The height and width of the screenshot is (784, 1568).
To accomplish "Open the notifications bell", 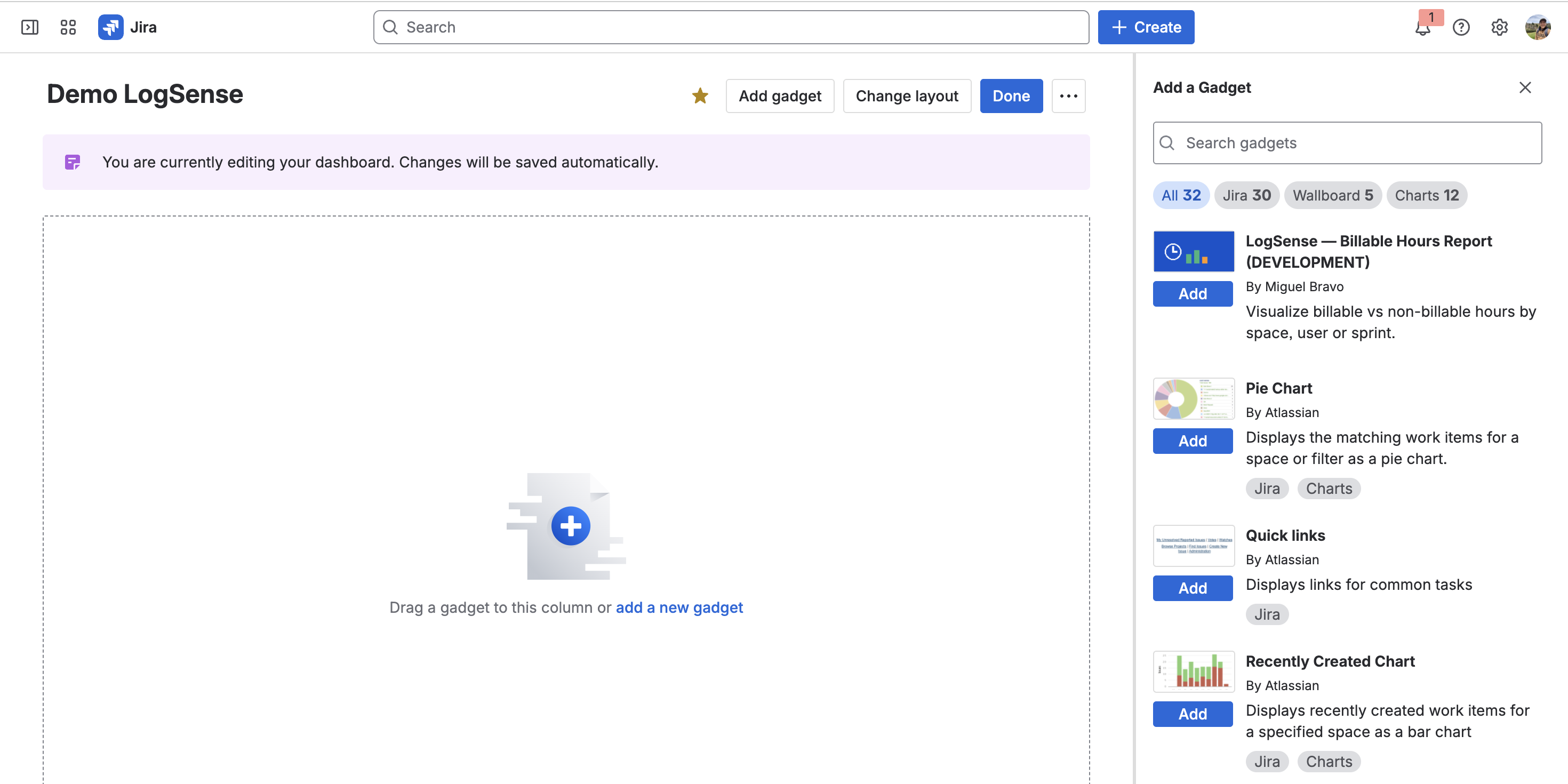I will (x=1422, y=27).
